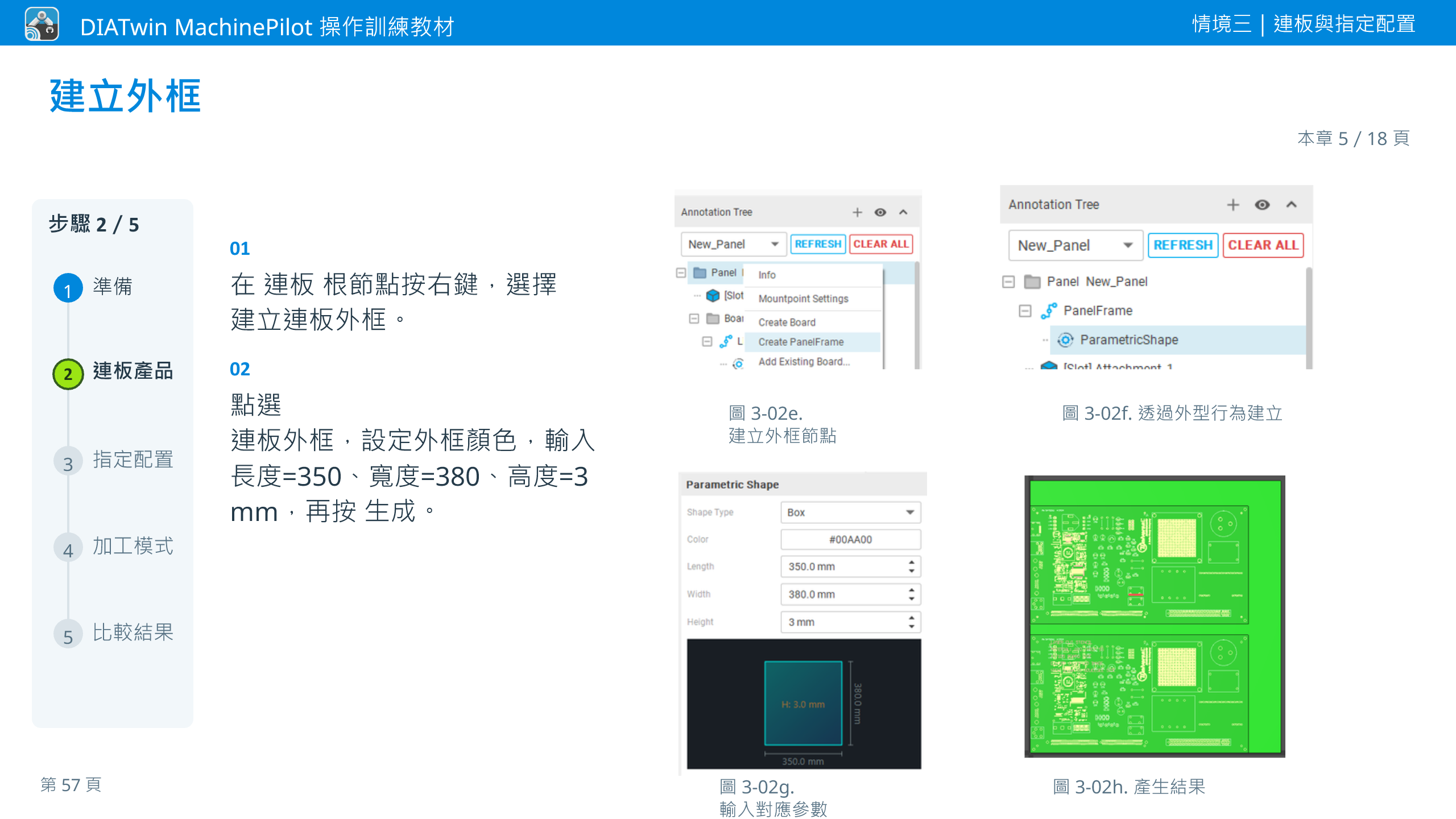Viewport: 1456px width, 819px height.
Task: Click the blue path icon in left tree
Action: pos(726,341)
